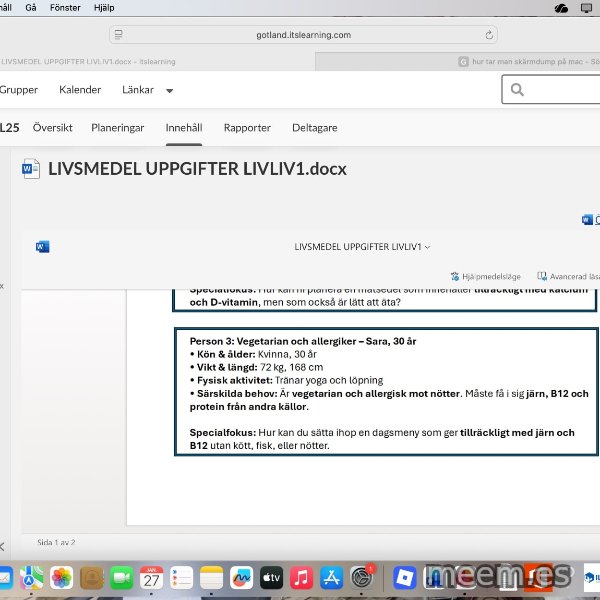Click the Avancerad läsare book icon

(x=541, y=276)
